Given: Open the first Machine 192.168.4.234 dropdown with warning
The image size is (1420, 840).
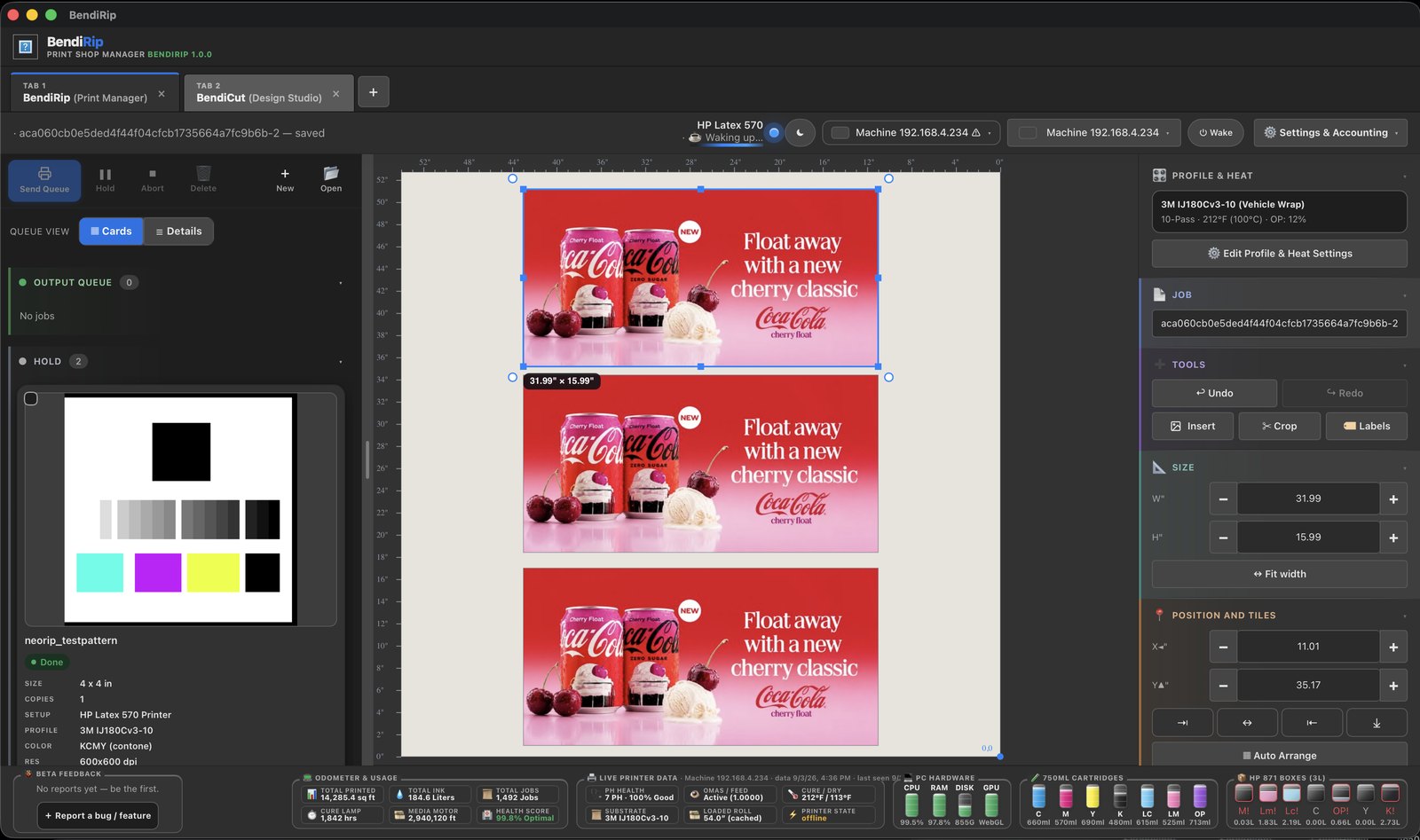Looking at the screenshot, I should tap(911, 133).
